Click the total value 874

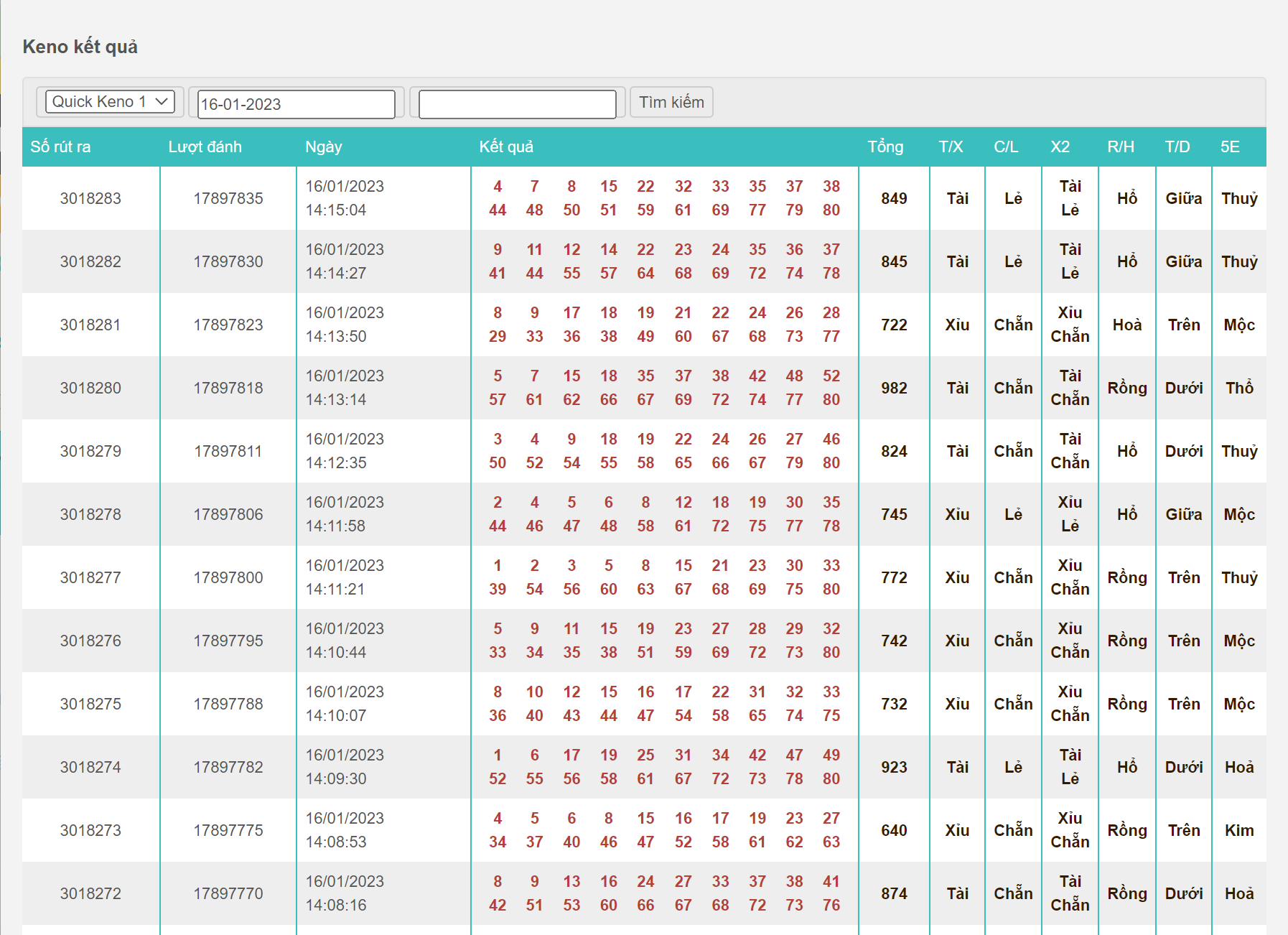894,893
